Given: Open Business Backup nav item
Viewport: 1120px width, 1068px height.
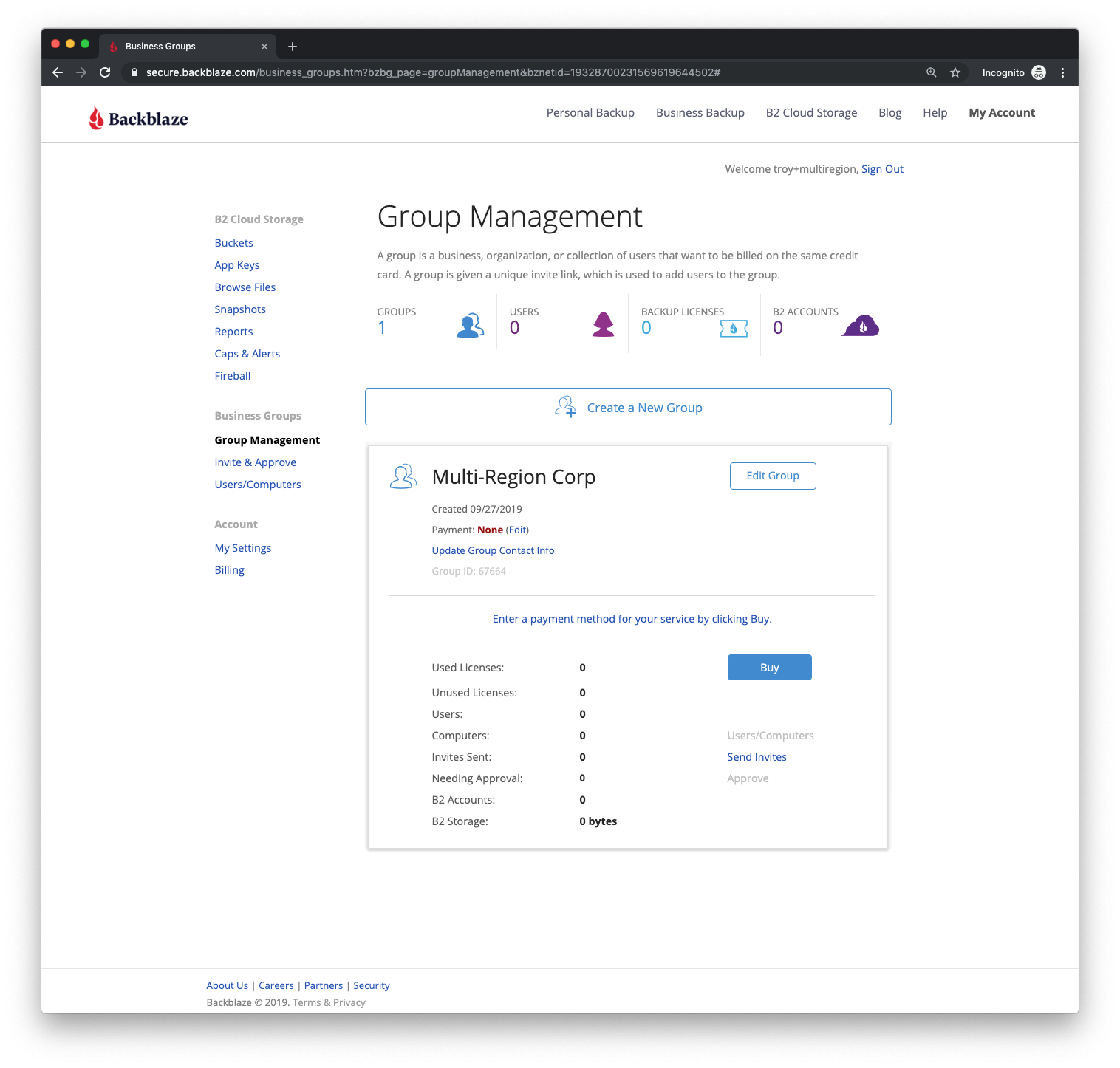Looking at the screenshot, I should [700, 113].
